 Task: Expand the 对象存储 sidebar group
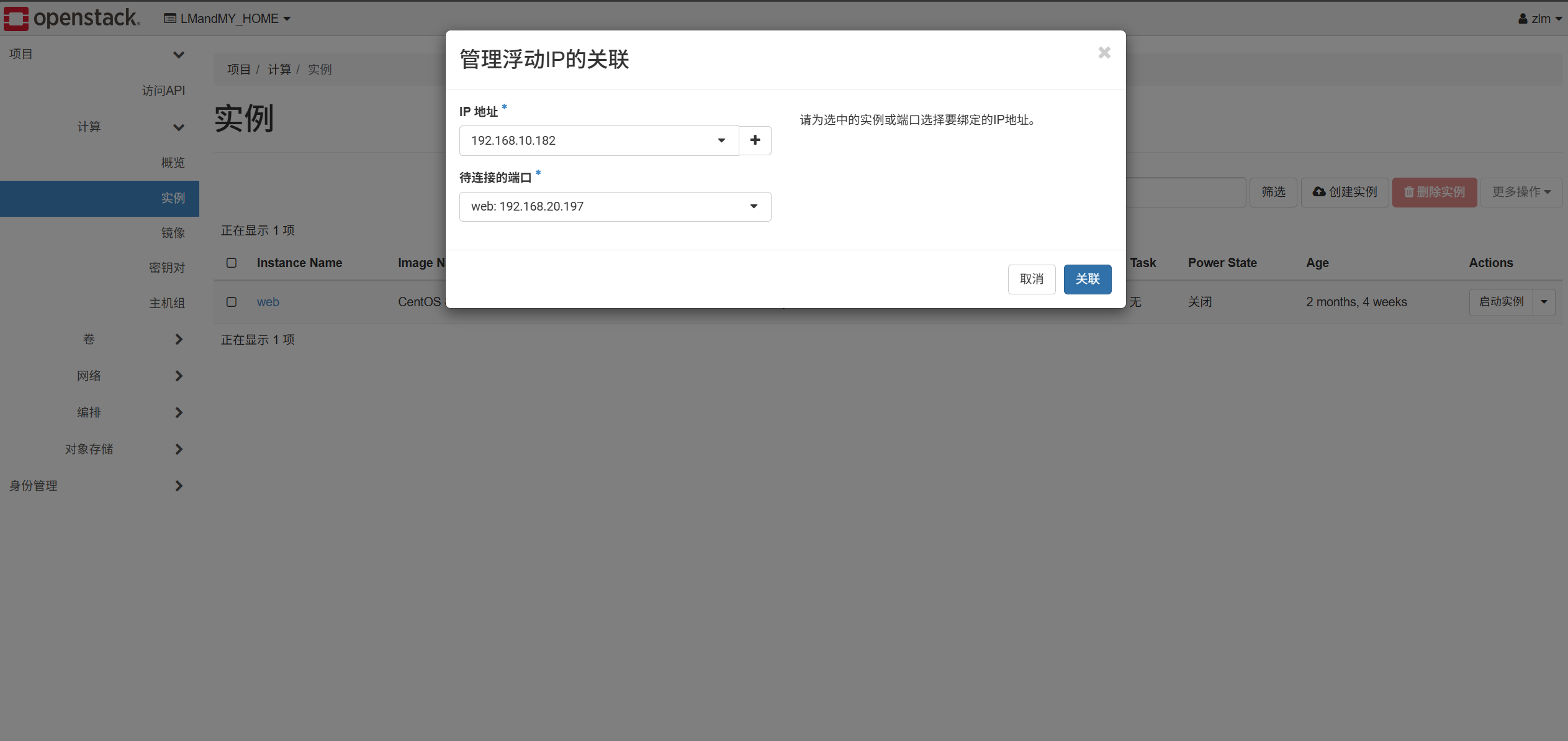99,449
